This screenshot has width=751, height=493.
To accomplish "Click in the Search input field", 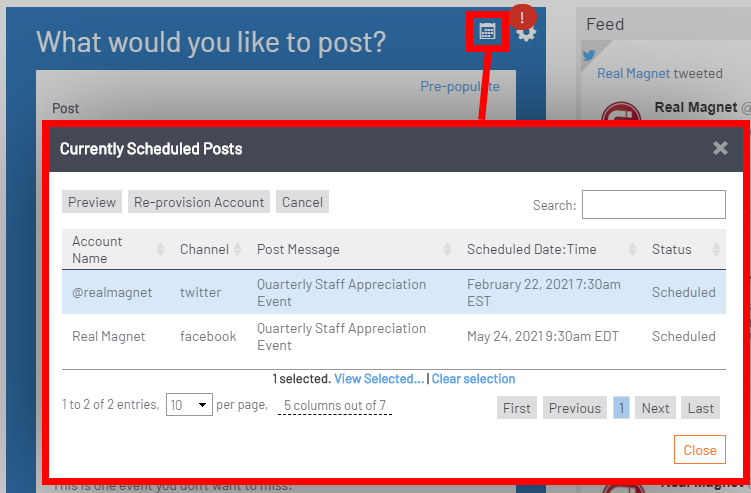I will point(653,205).
